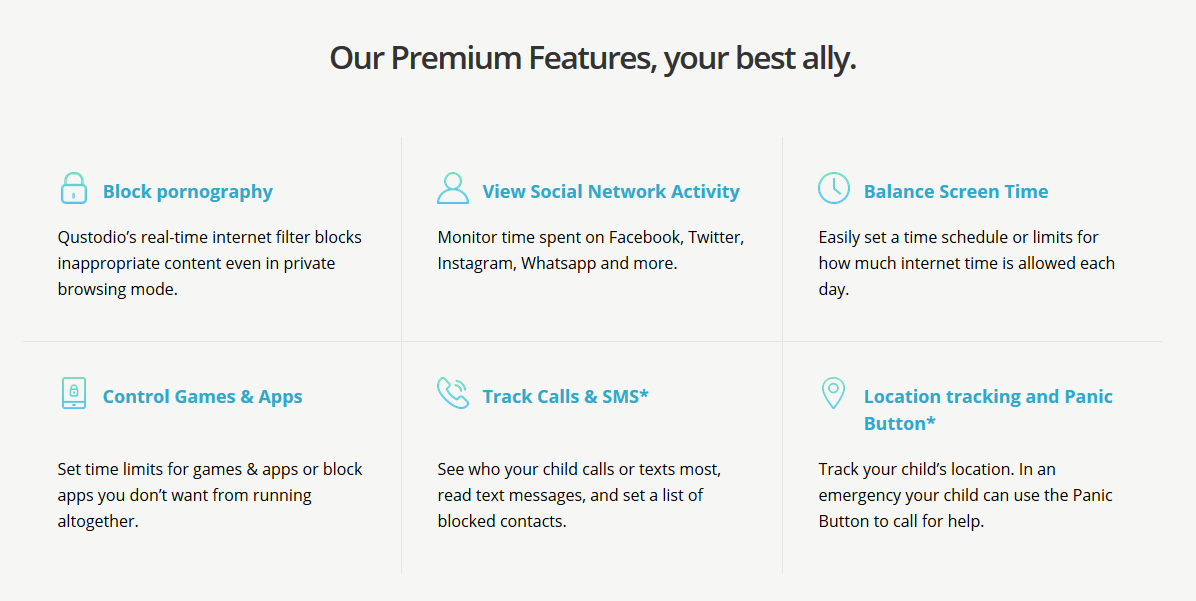Click the Qustodio real-time internet filter description
1196x601 pixels.
[210, 263]
